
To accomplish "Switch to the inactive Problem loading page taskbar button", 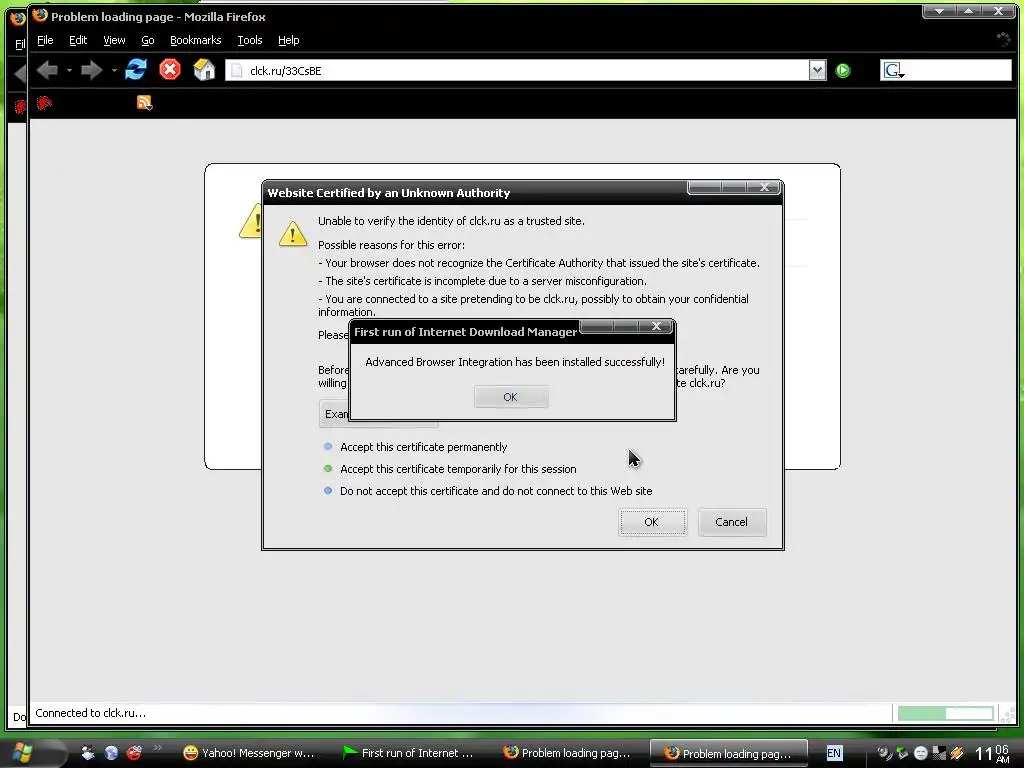I will (x=567, y=753).
